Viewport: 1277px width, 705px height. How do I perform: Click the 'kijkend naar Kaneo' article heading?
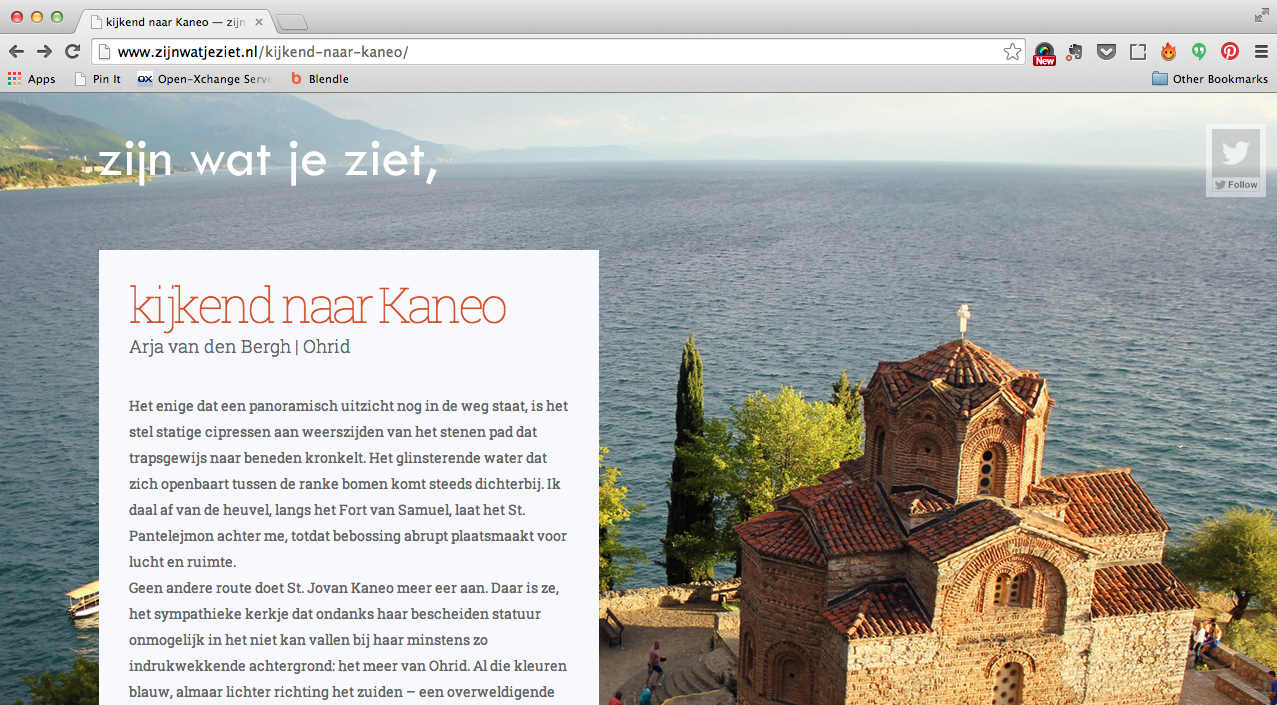[x=317, y=305]
